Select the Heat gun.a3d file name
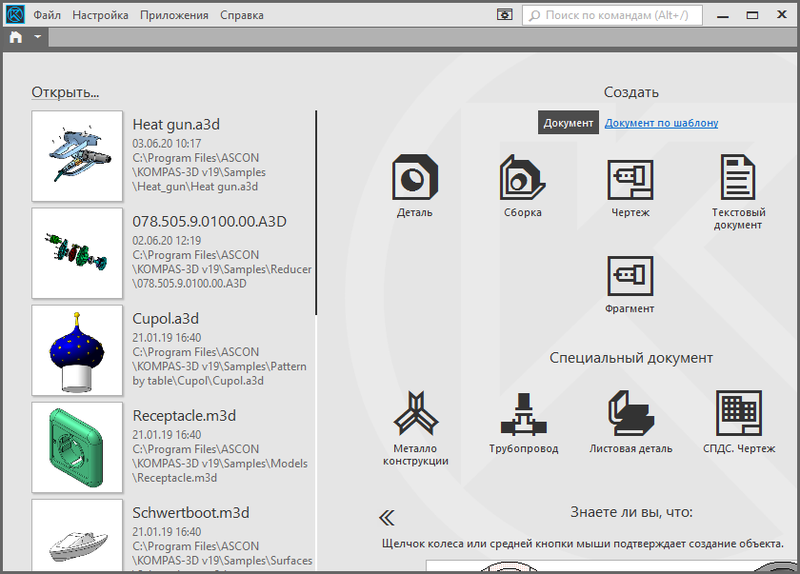The width and height of the screenshot is (800, 574). point(176,124)
